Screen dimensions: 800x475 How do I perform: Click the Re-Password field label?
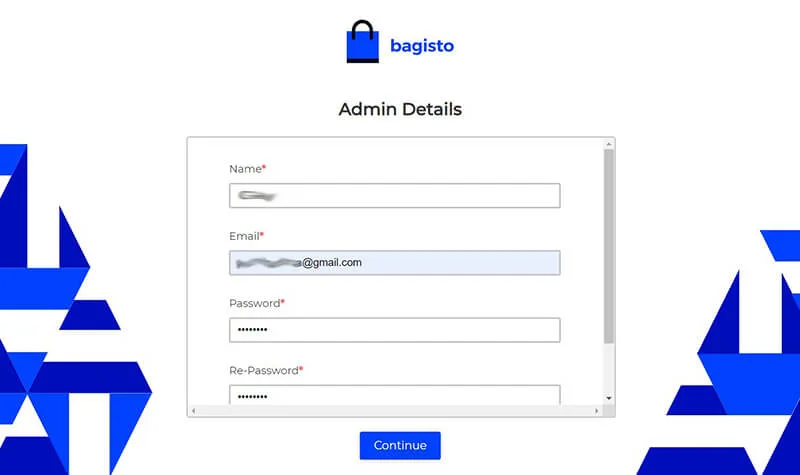[265, 370]
